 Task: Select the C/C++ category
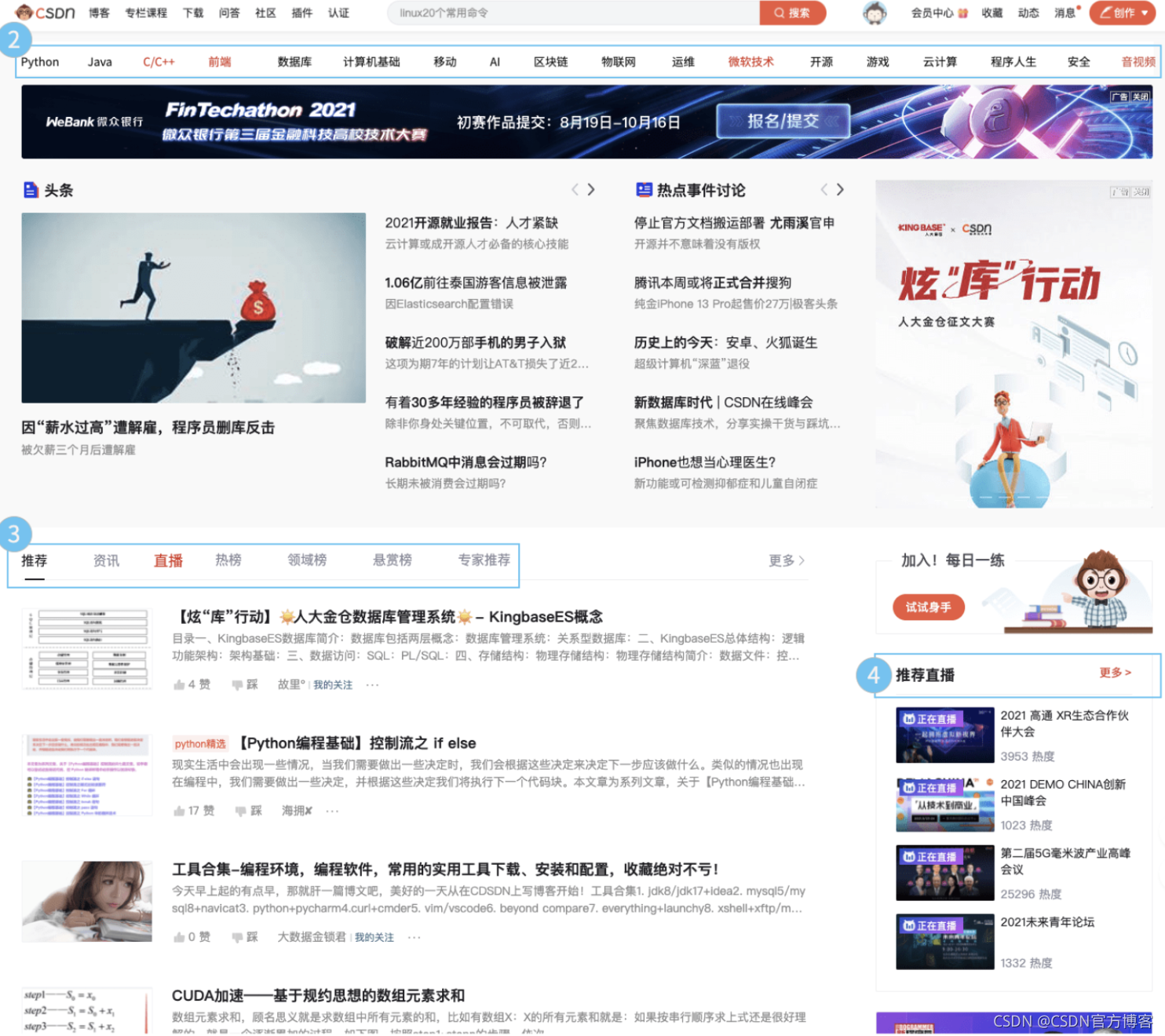click(159, 62)
